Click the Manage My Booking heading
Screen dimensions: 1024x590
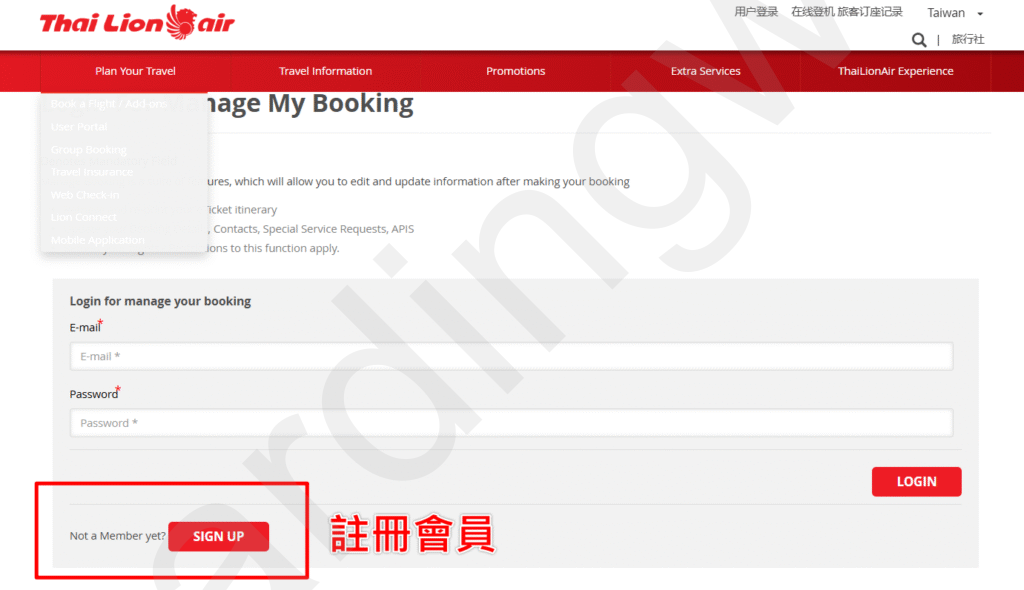tap(291, 104)
